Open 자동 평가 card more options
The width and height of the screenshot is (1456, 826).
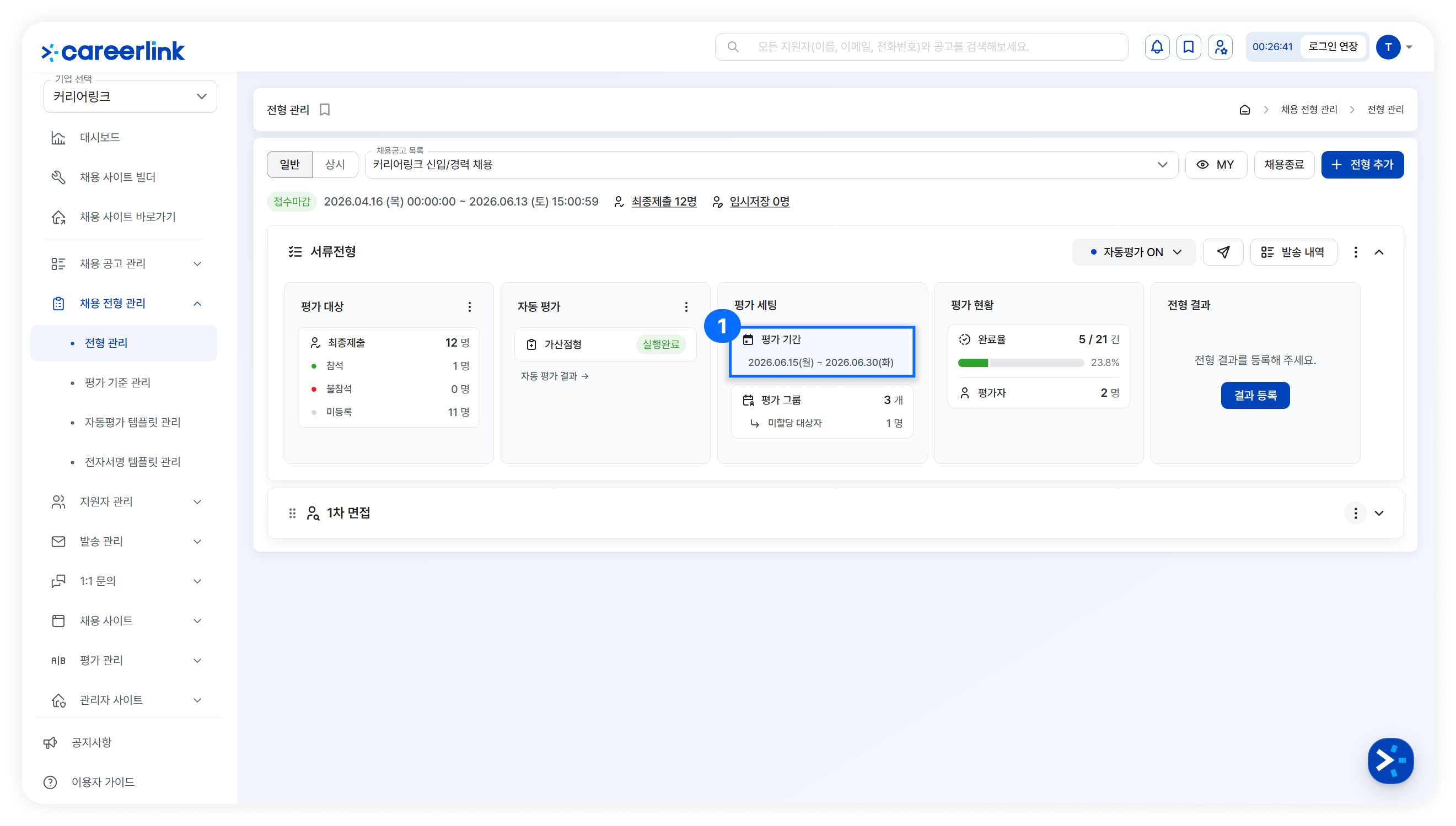point(686,307)
